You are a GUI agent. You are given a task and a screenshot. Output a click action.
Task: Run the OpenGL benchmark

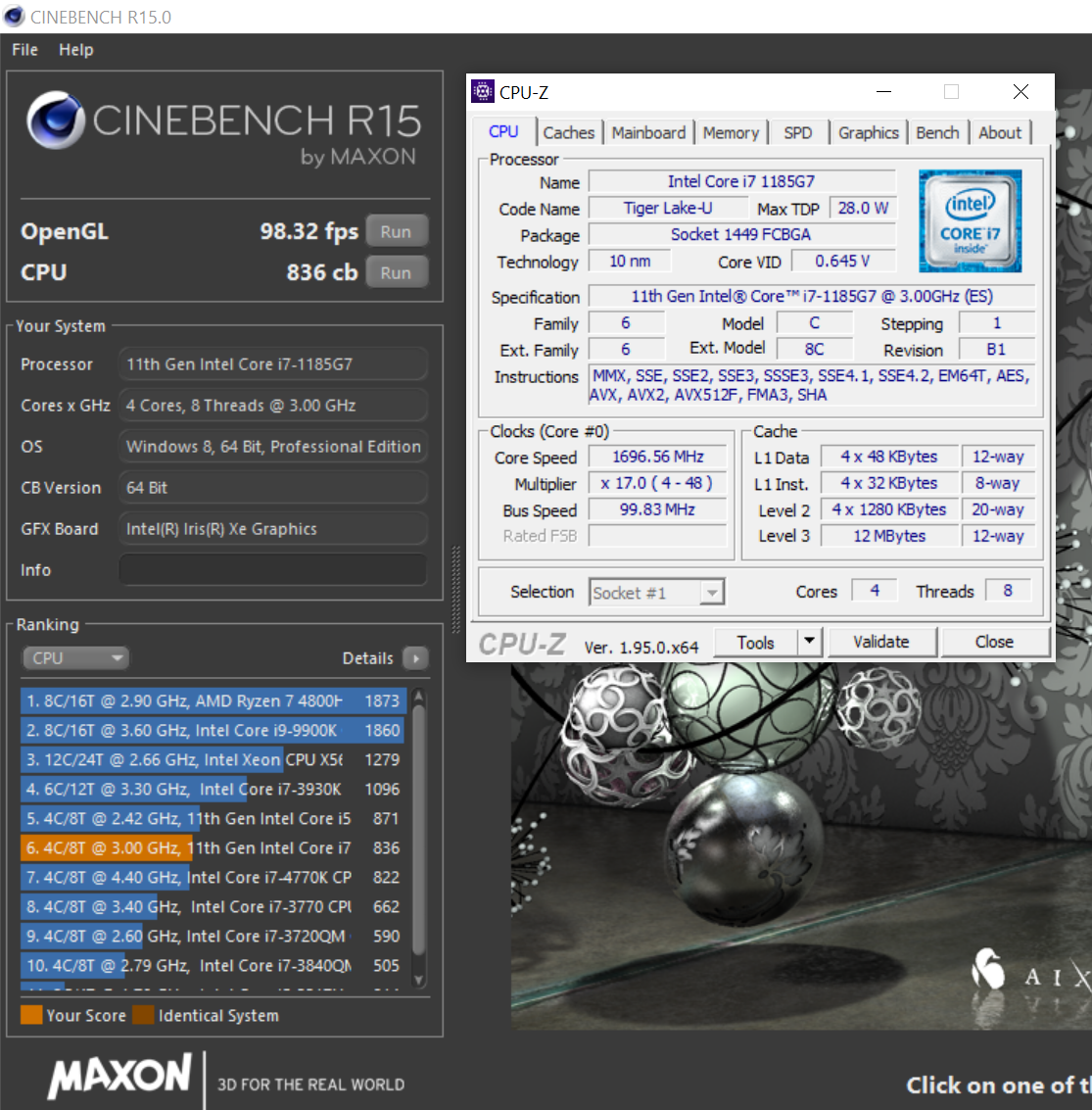point(397,231)
